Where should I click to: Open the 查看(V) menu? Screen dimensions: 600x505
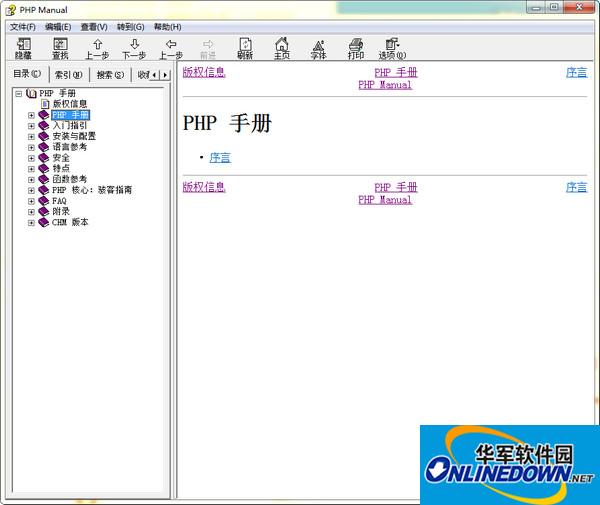(94, 27)
